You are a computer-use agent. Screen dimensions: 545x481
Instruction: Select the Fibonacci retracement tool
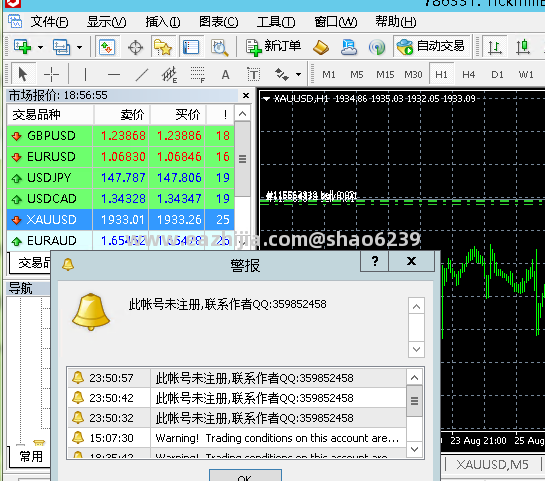(x=197, y=74)
